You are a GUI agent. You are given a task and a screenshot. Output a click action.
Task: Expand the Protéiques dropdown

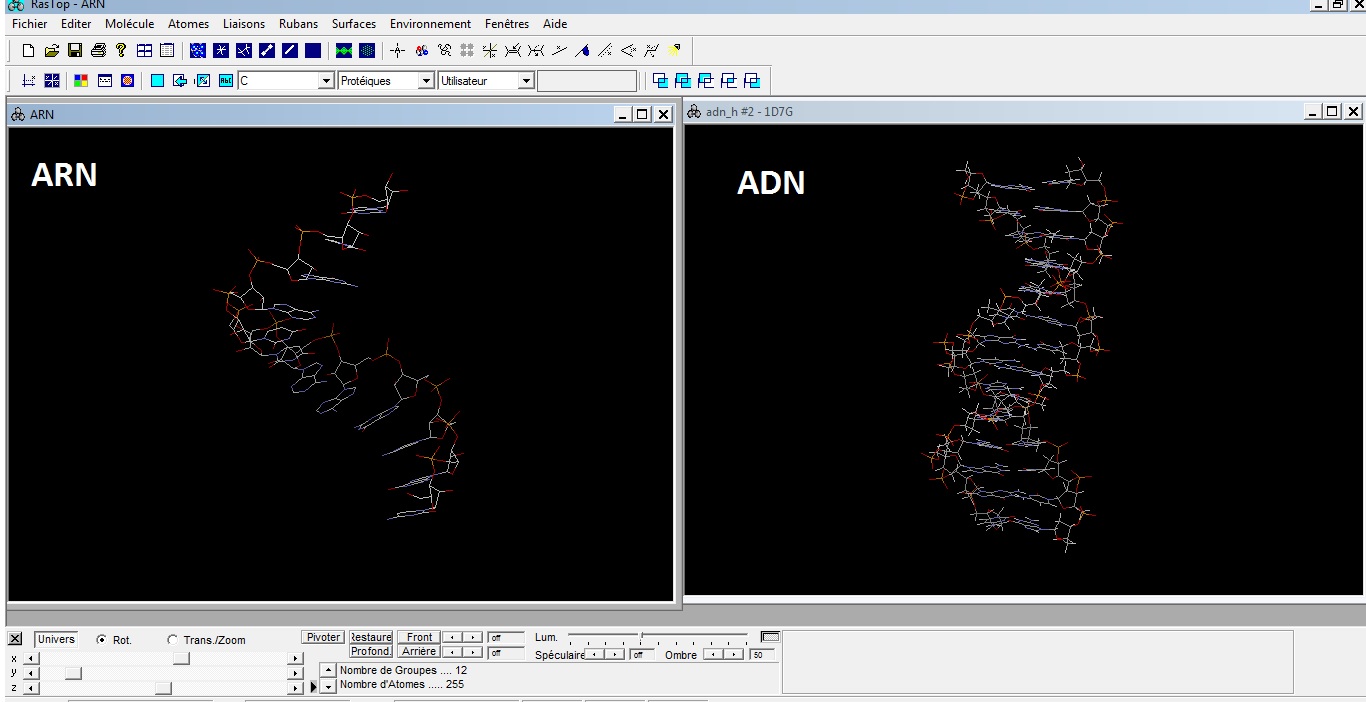click(427, 81)
